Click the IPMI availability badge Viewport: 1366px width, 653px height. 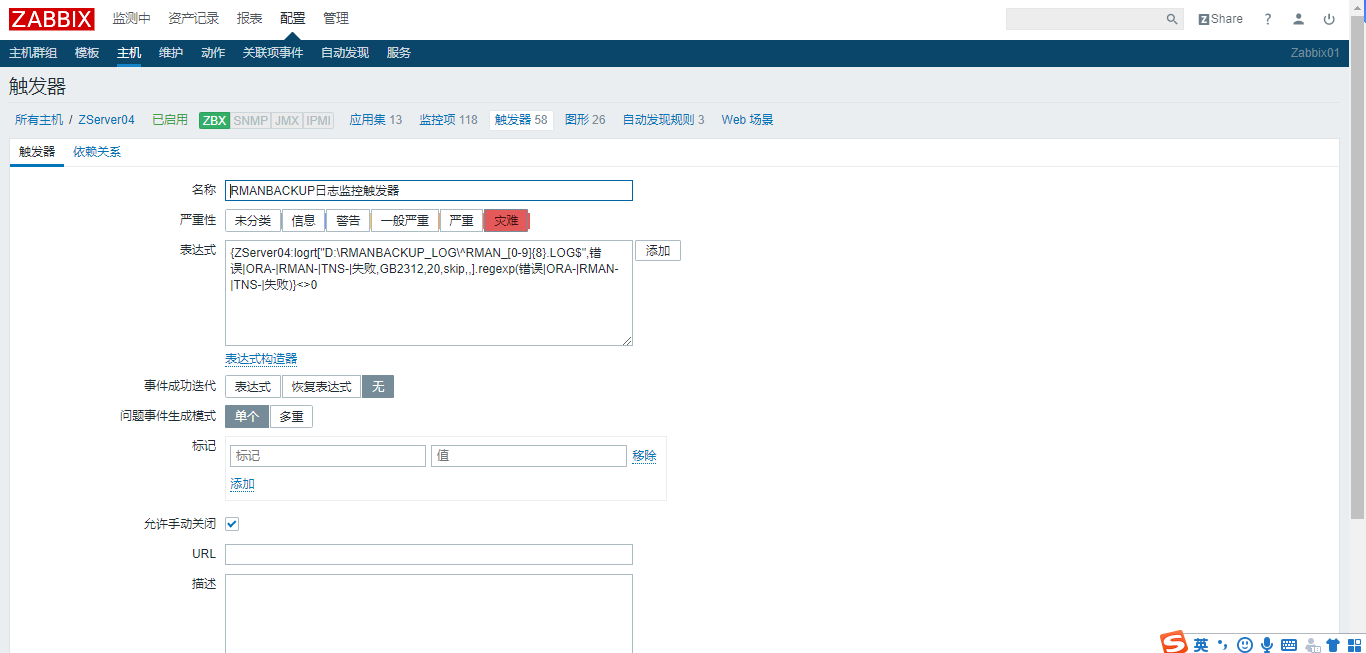click(x=318, y=120)
